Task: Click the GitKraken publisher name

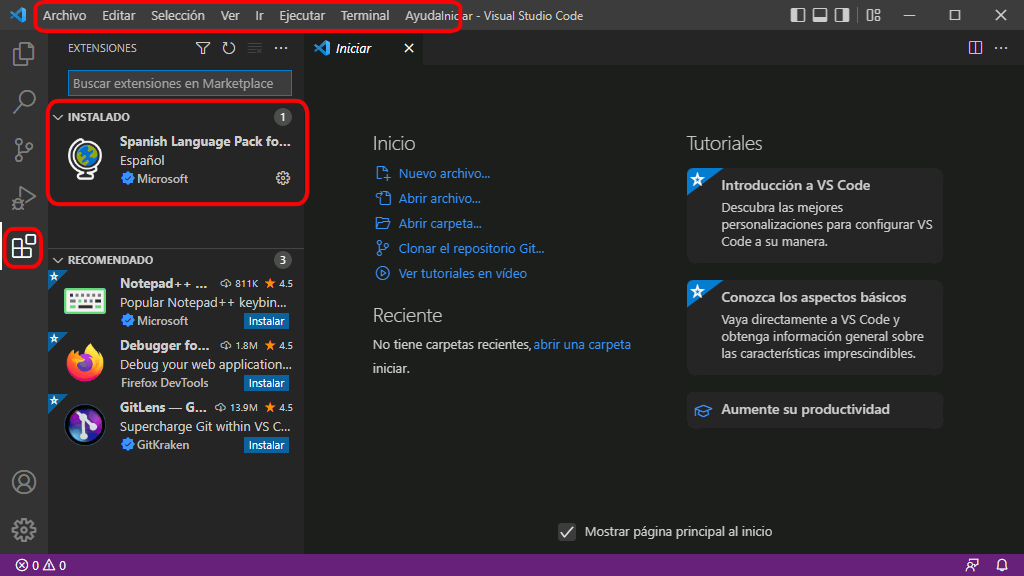Action: pos(163,445)
